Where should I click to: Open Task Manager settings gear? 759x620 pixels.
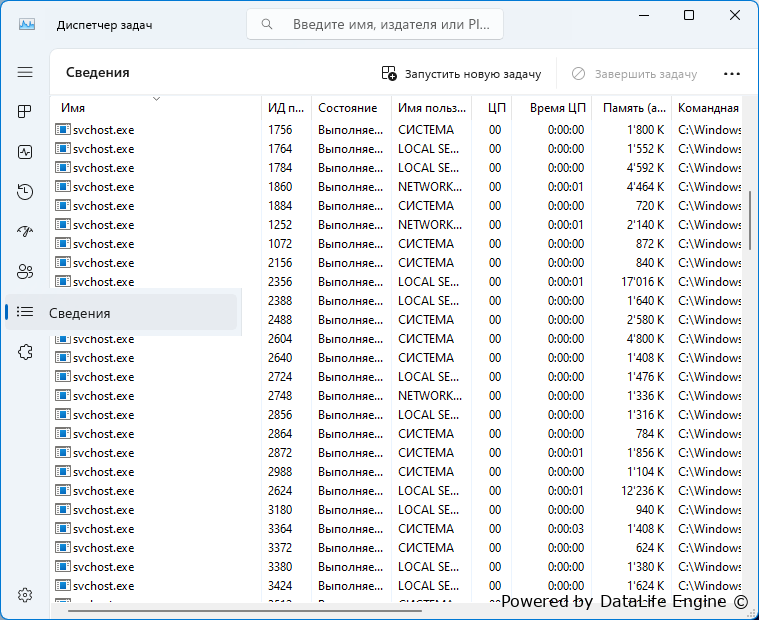coord(25,595)
